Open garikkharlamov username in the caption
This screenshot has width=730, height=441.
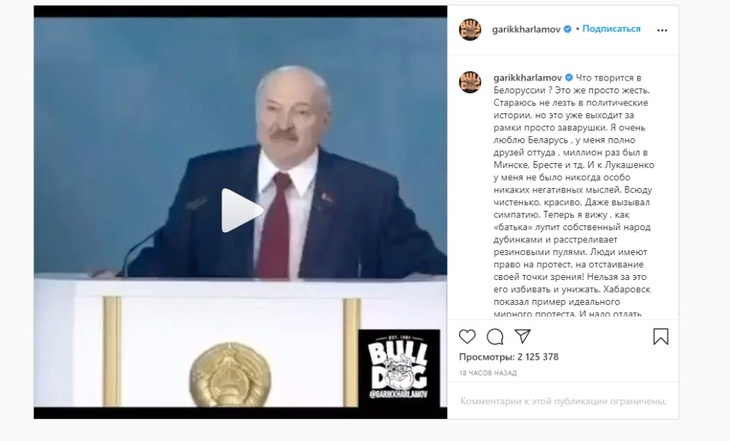[x=528, y=78]
